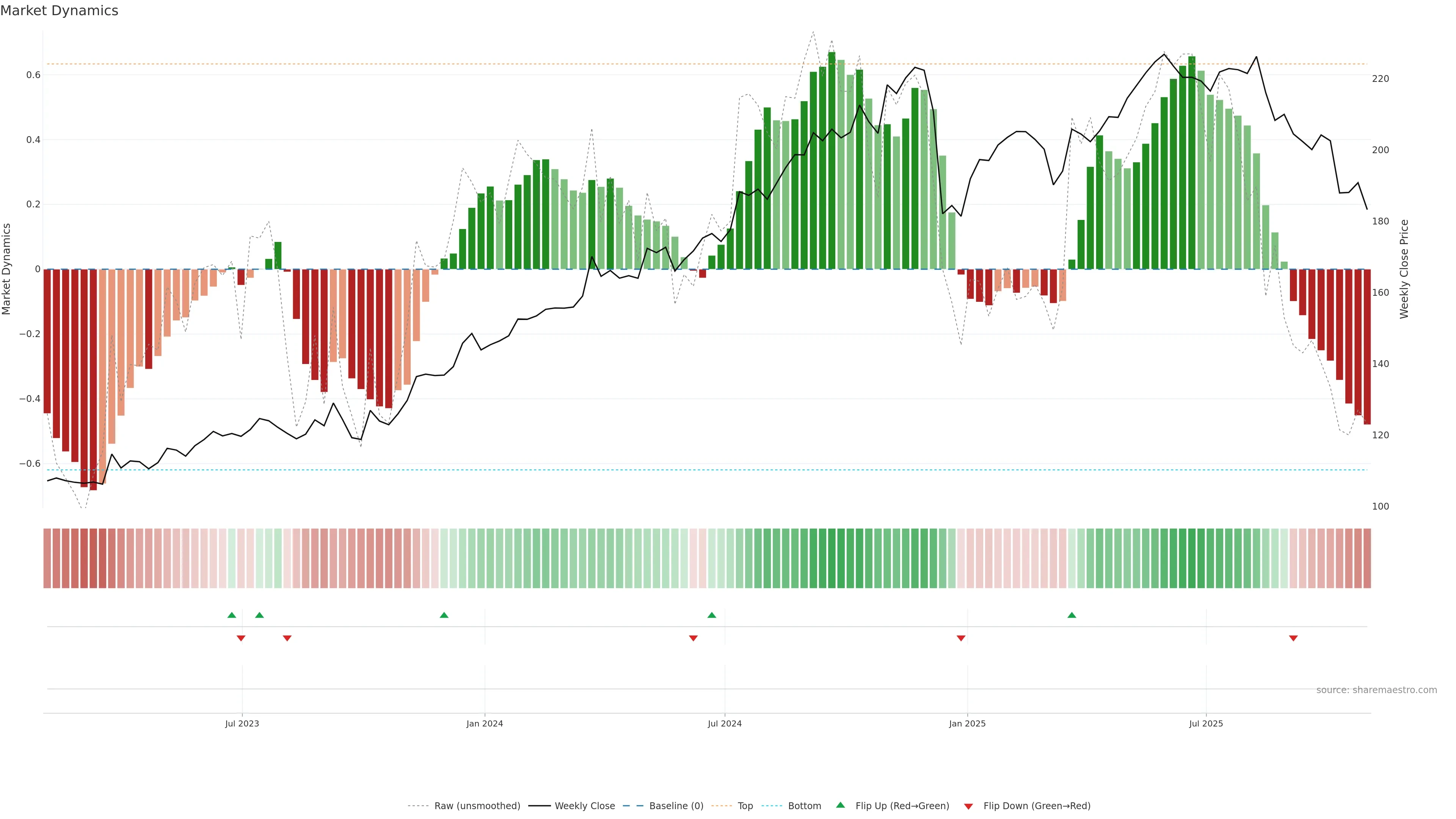Toggle the Weekly Close legend entry
1456x819 pixels.
[584, 806]
